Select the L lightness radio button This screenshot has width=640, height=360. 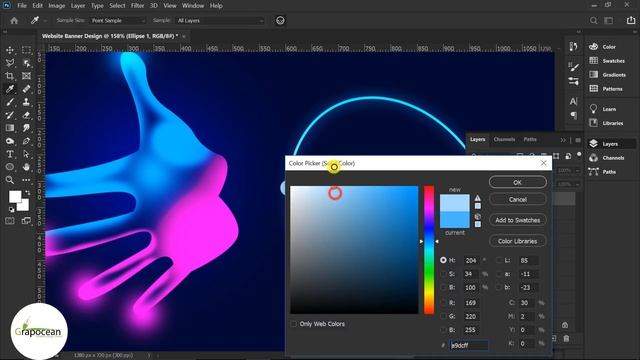[499, 260]
